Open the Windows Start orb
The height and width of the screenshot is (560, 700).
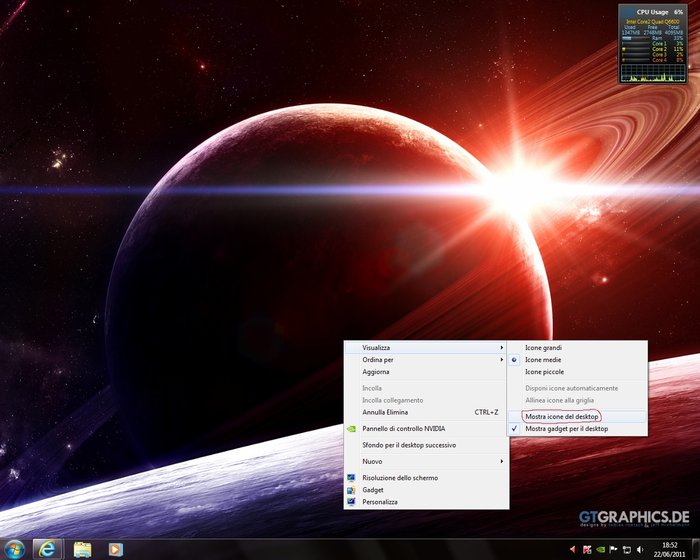coord(15,549)
